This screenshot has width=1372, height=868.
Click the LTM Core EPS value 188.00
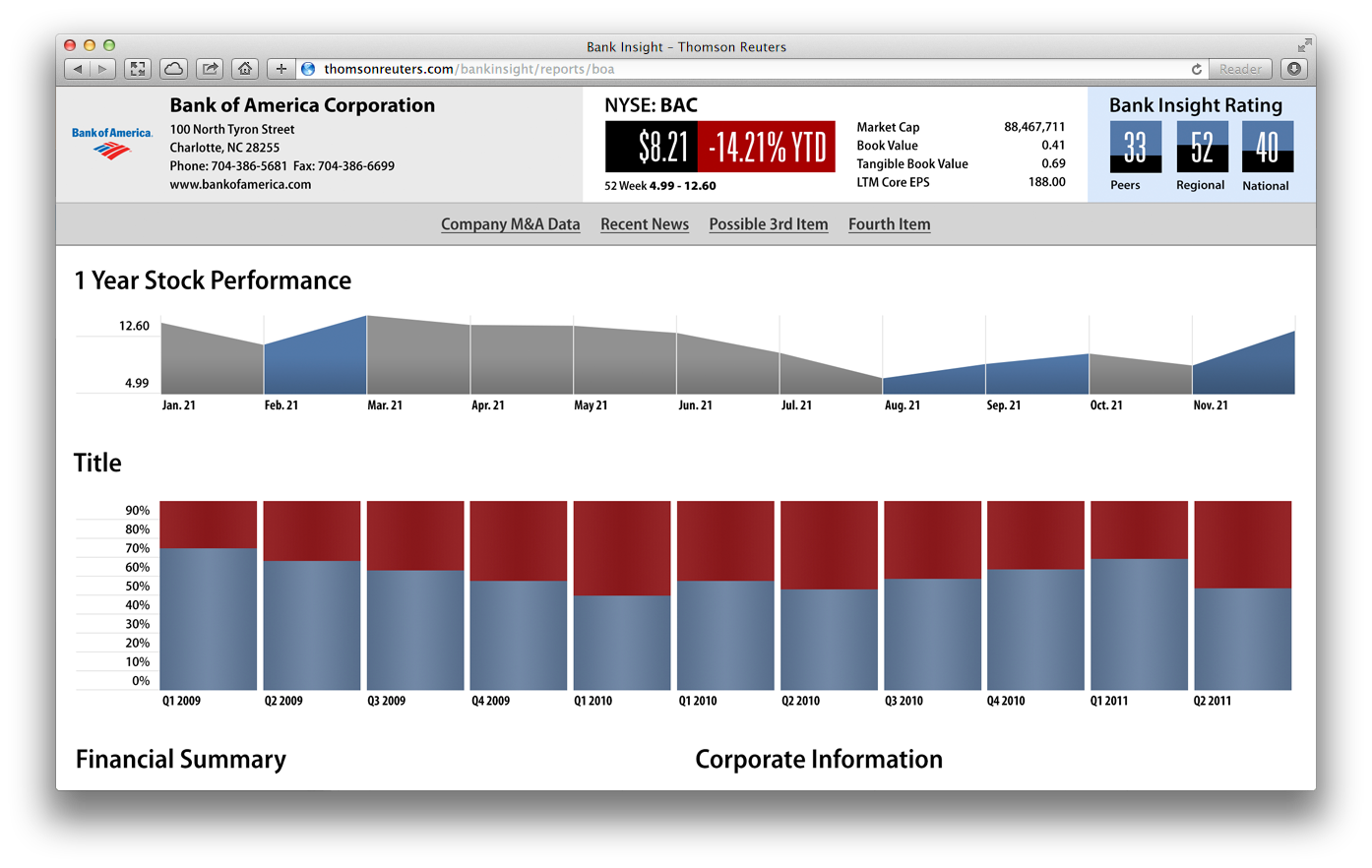(1047, 182)
